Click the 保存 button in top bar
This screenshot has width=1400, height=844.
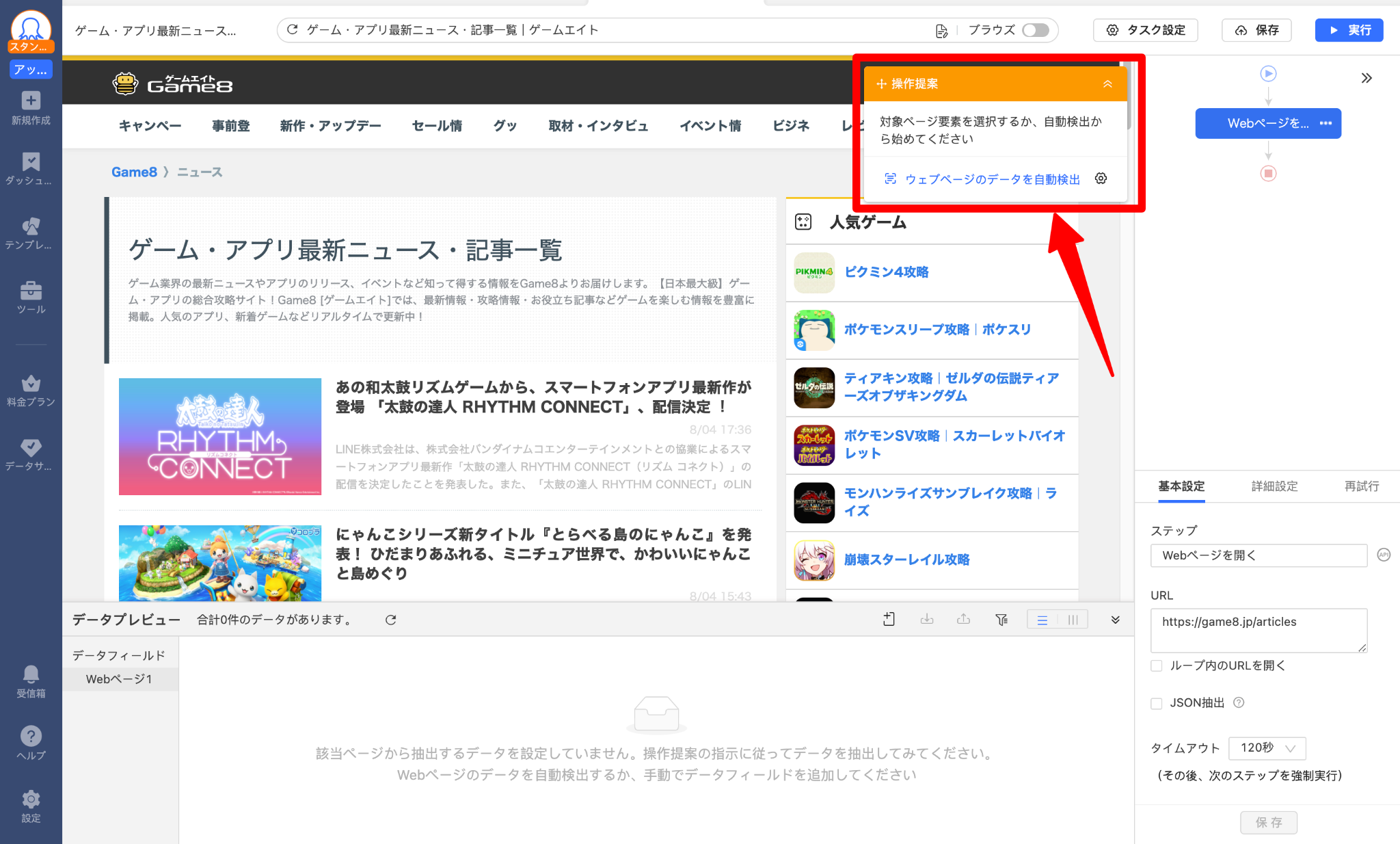[x=1256, y=30]
